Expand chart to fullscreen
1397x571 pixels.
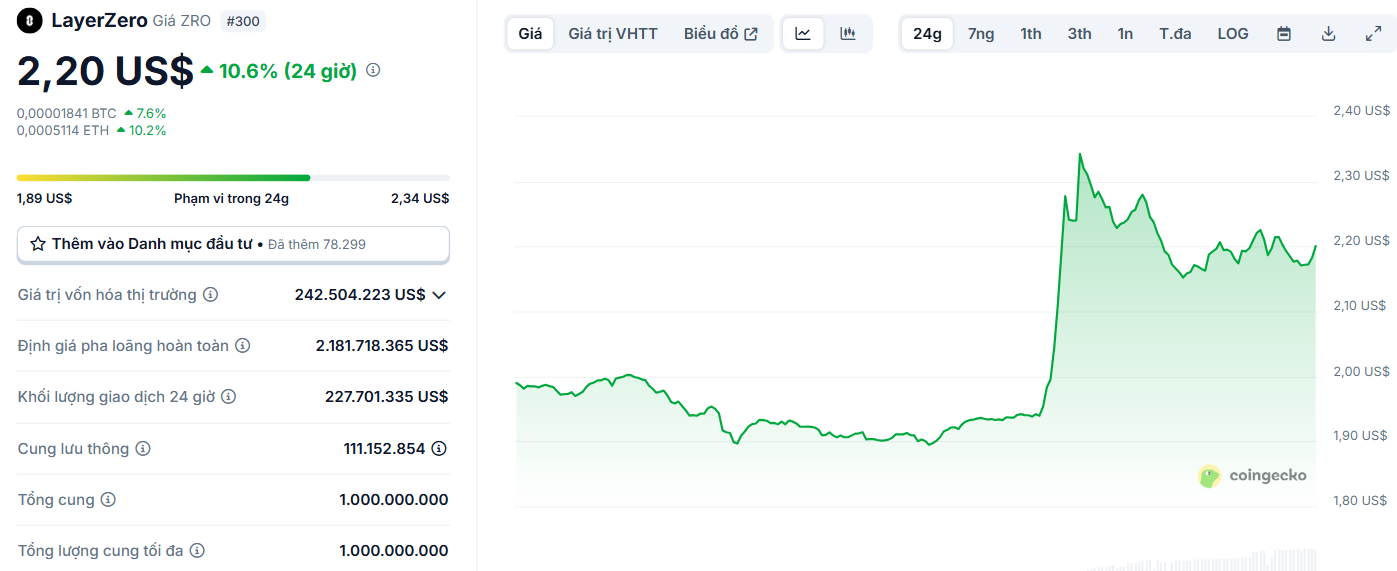1374,34
